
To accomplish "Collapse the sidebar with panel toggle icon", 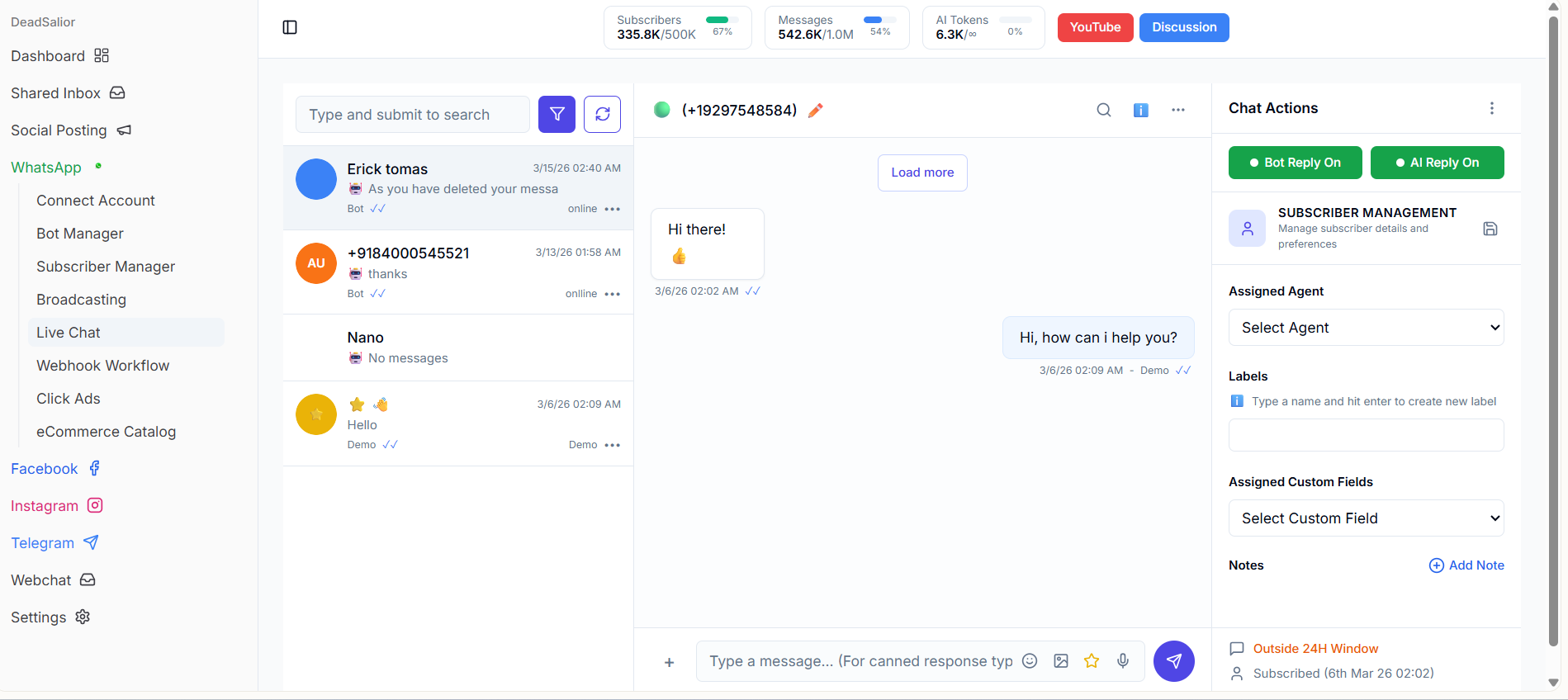I will 290,27.
